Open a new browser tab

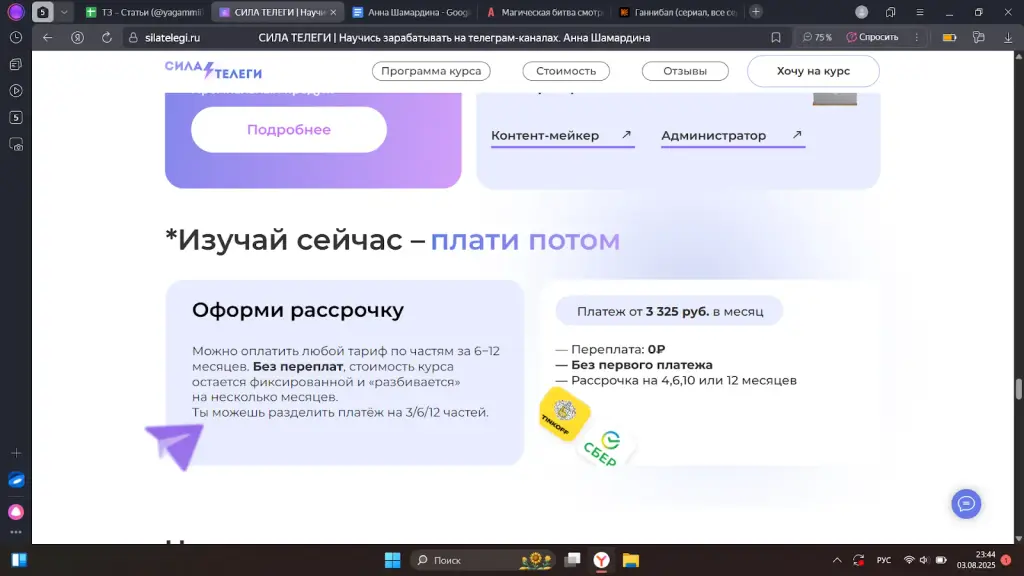click(756, 12)
